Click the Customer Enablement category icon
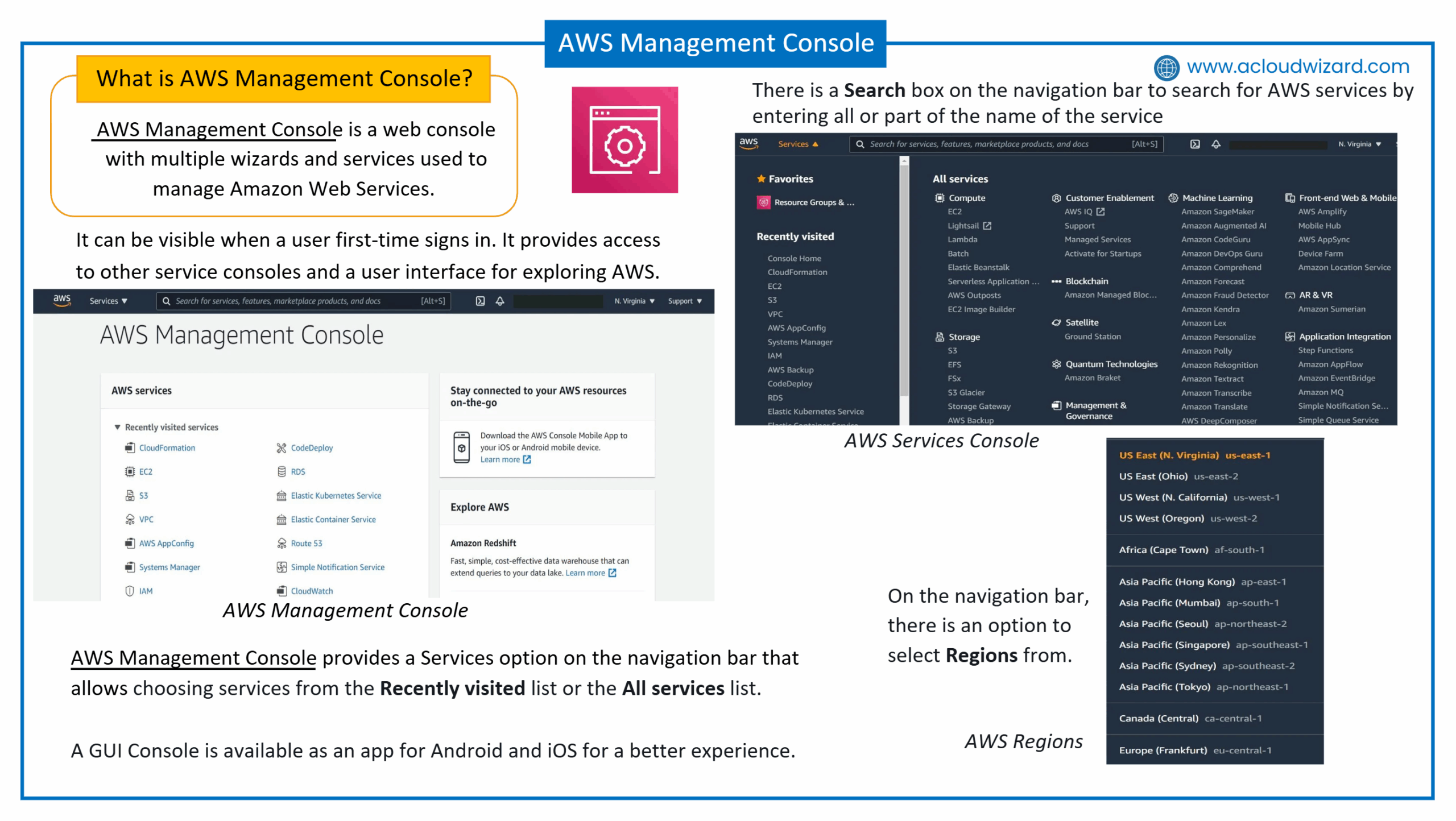This screenshot has height=821, width=1456. [1056, 198]
